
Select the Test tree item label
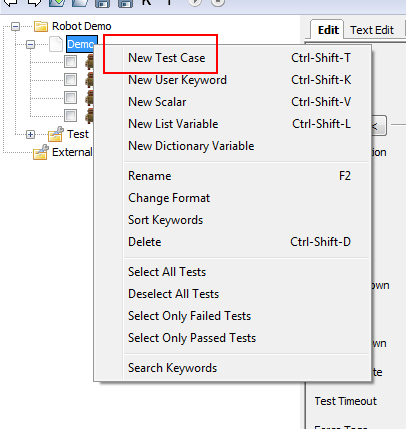tap(78, 134)
